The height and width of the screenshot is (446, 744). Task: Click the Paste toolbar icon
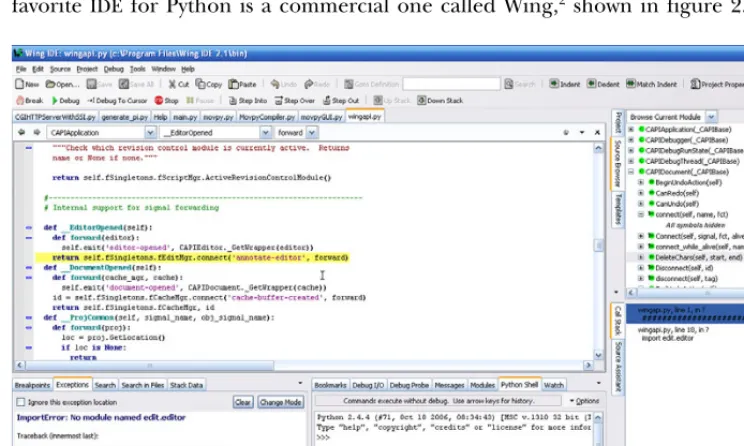(233, 84)
